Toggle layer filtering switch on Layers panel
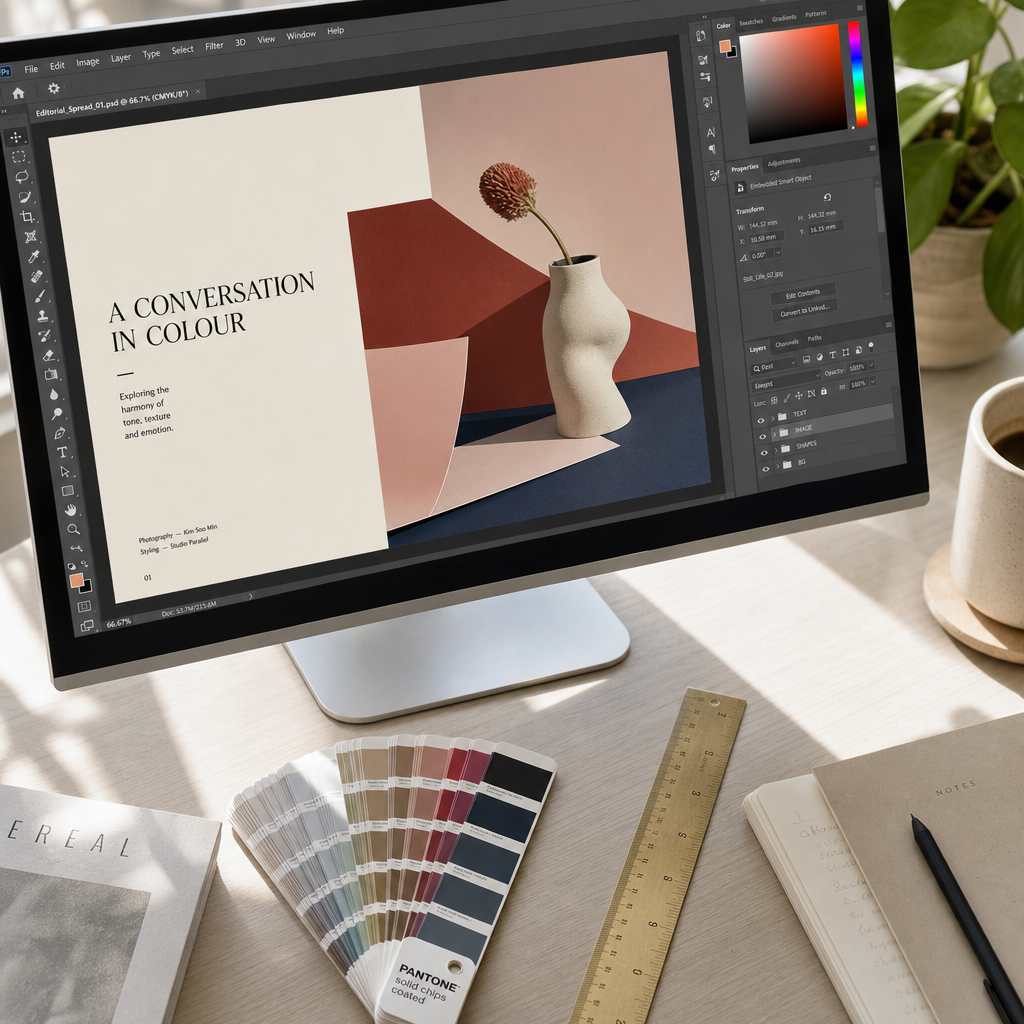This screenshot has height=1024, width=1024. [871, 347]
